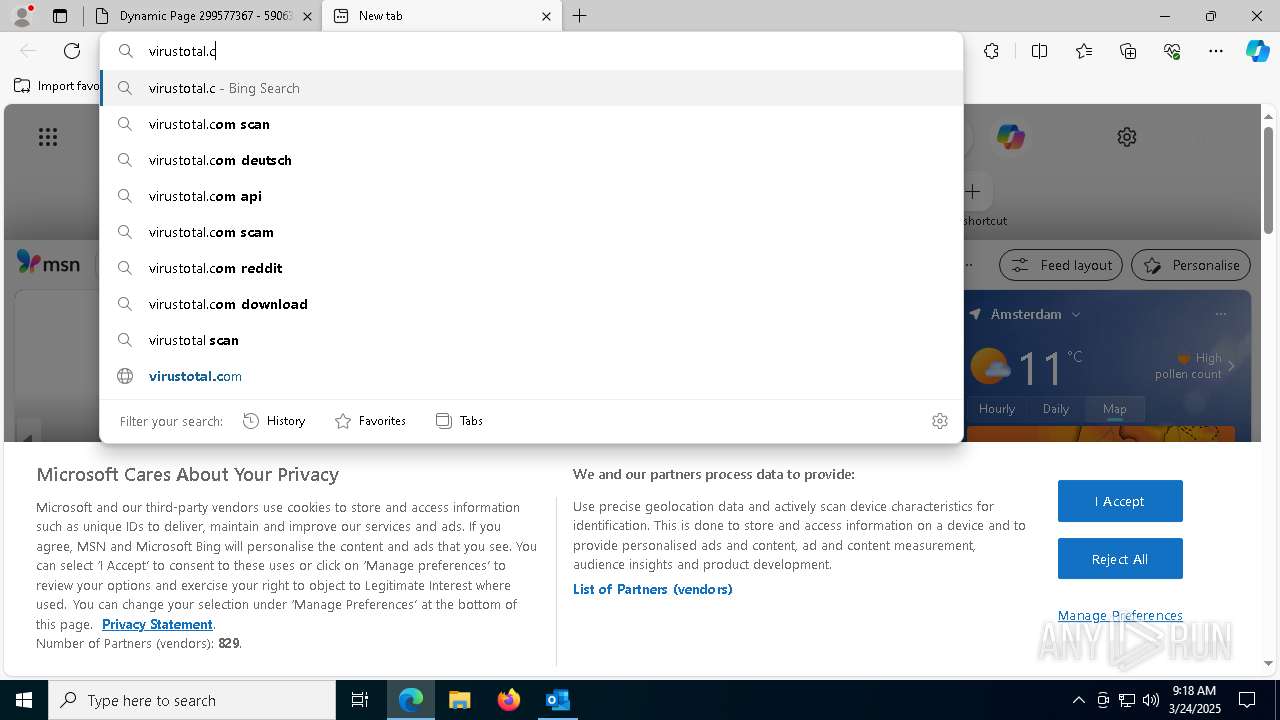The width and height of the screenshot is (1280, 720).
Task: Click the page refresh icon
Action: [72, 51]
